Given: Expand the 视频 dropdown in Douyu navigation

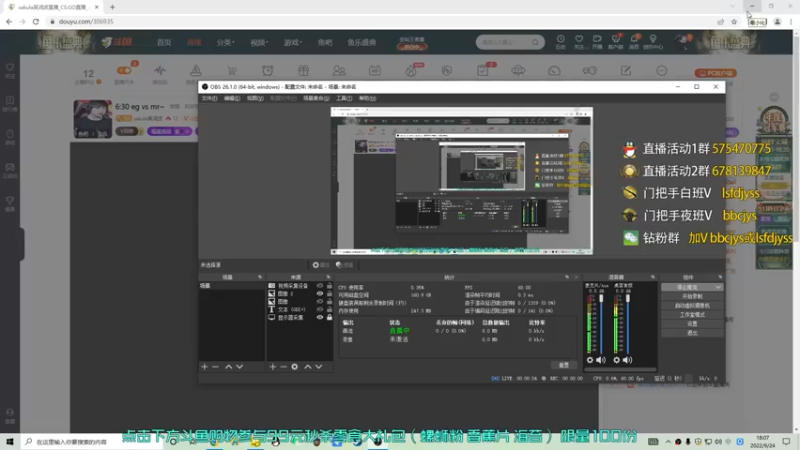Looking at the screenshot, I should [259, 43].
